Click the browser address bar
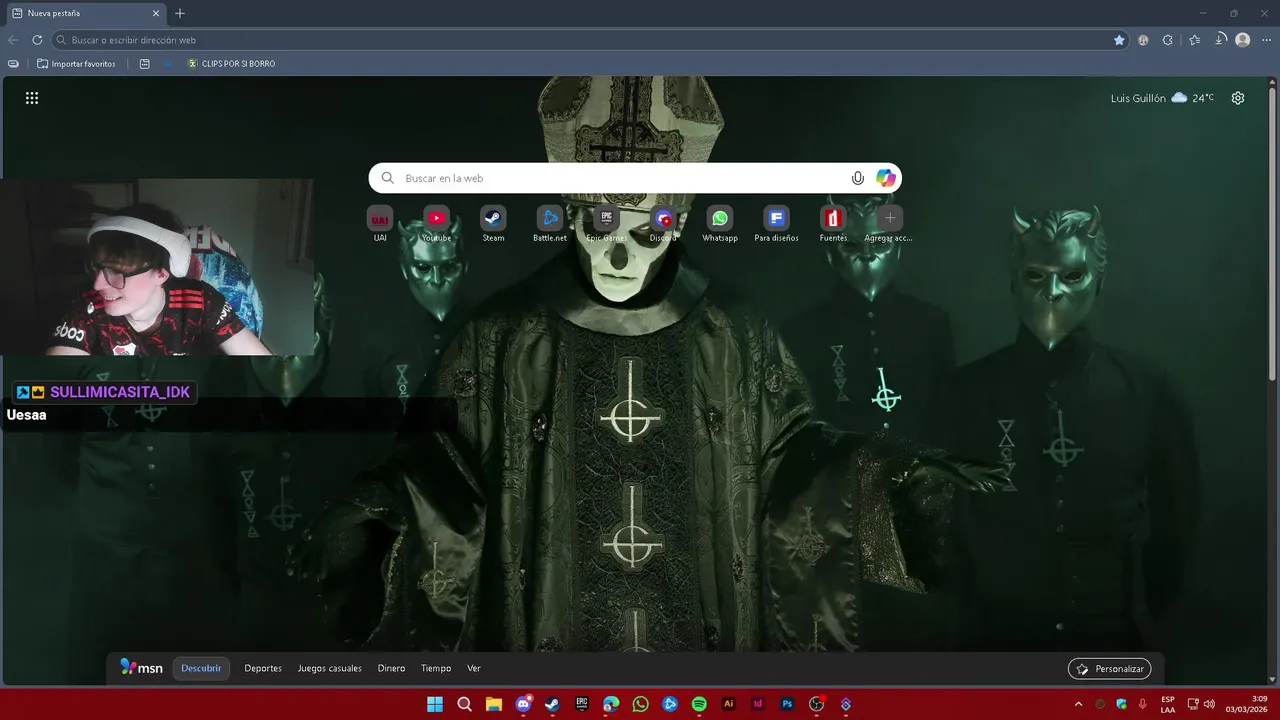The width and height of the screenshot is (1280, 720). point(590,40)
